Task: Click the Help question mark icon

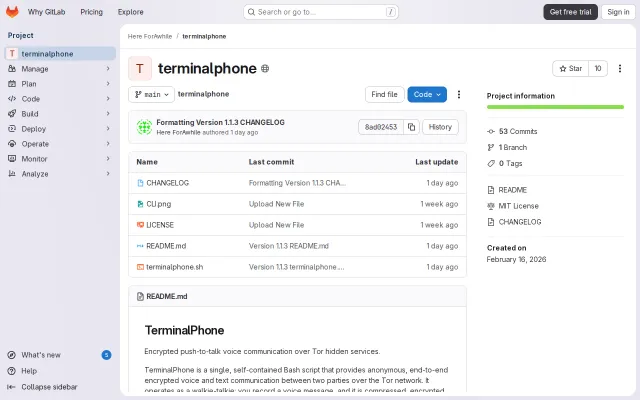Action: [x=12, y=371]
